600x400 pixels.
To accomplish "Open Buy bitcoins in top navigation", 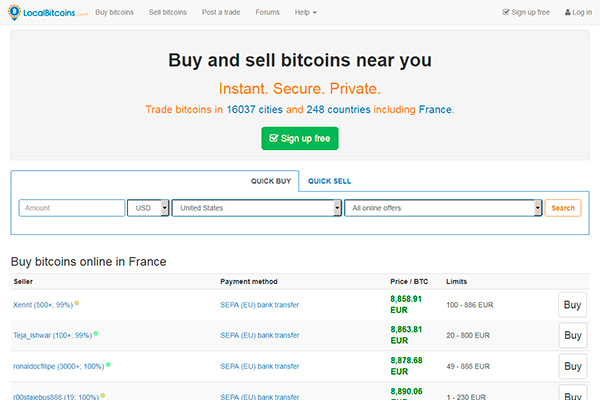I will (x=114, y=12).
